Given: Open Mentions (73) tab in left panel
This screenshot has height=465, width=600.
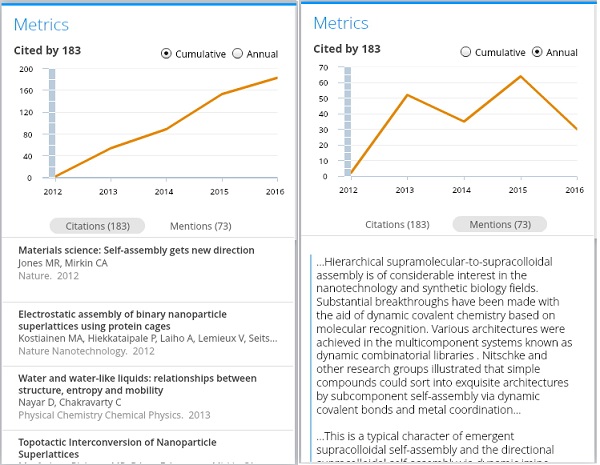Looking at the screenshot, I should click(x=201, y=226).
